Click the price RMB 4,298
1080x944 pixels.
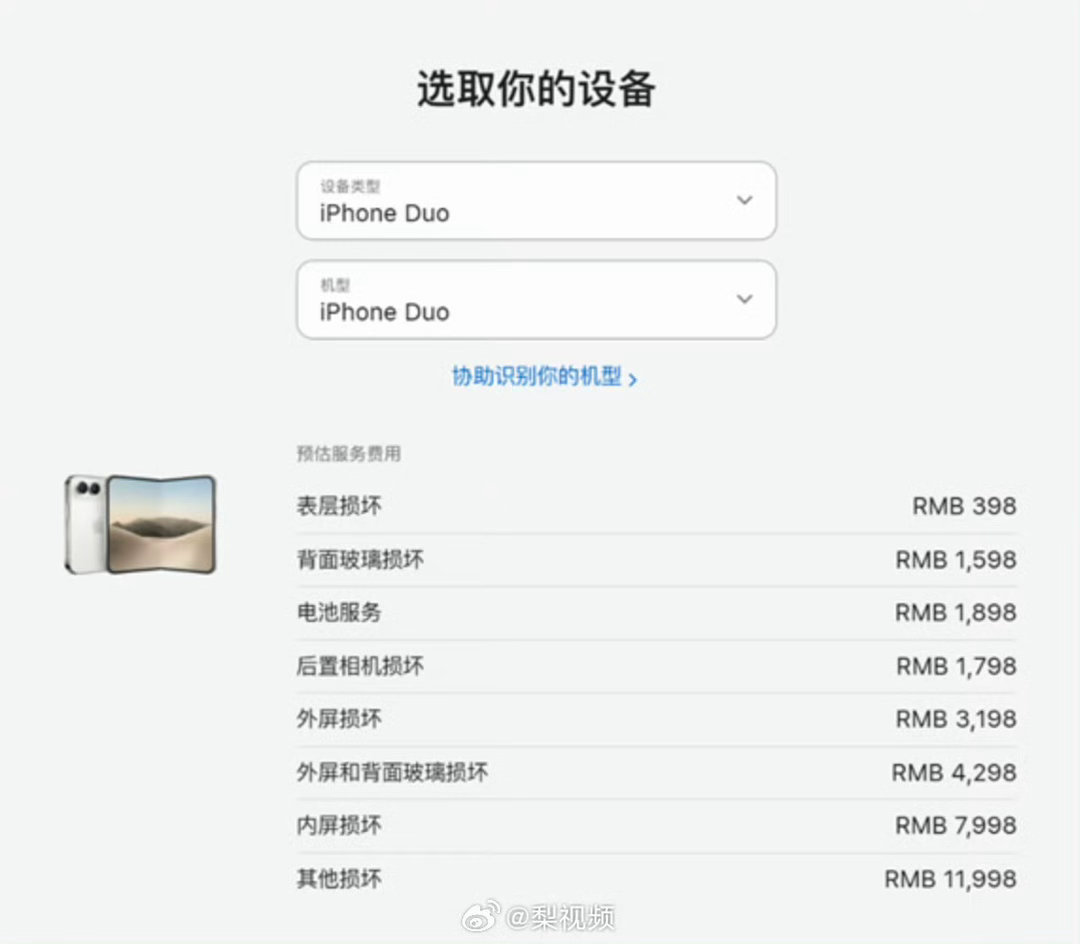point(954,773)
